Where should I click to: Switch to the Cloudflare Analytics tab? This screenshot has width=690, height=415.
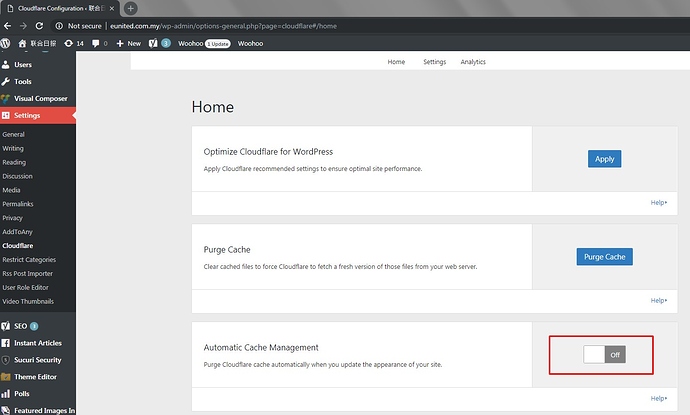473,62
